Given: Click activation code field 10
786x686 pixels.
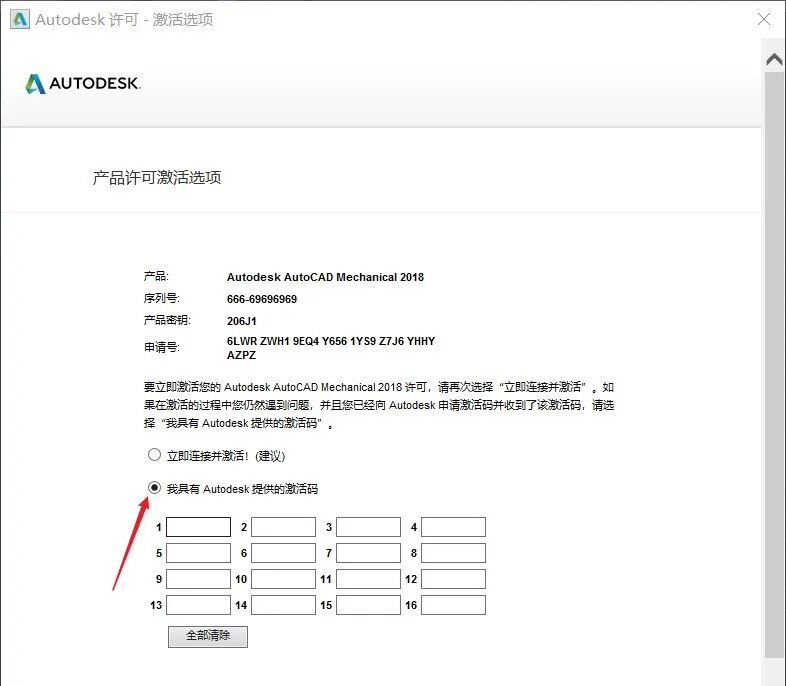Looking at the screenshot, I should [x=283, y=579].
